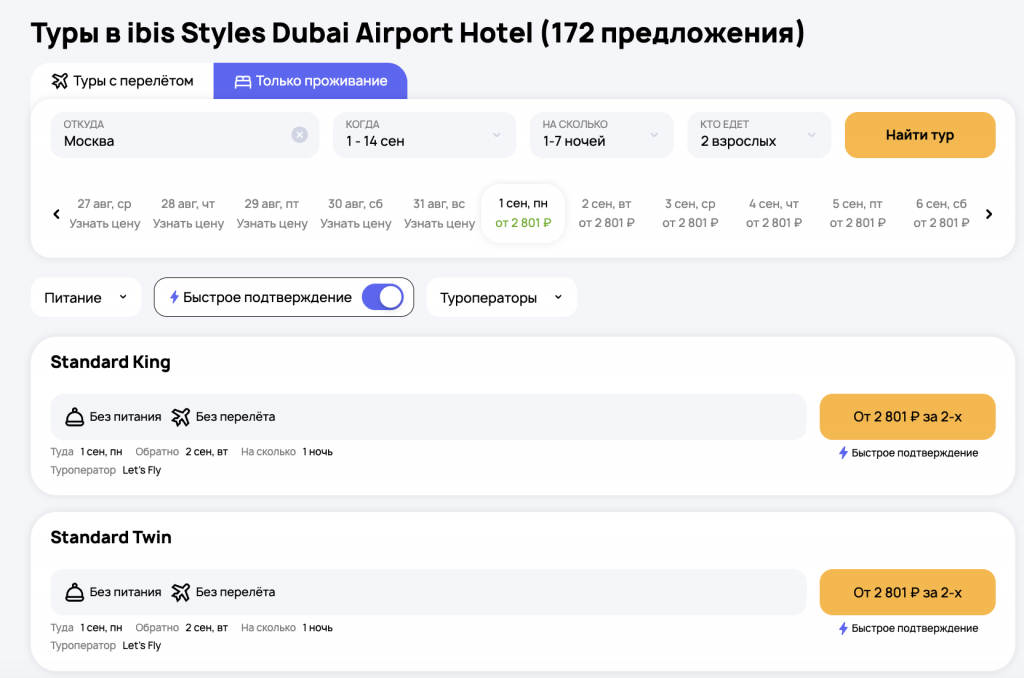Click the lightning icon beside Быстрое подтверждение filter

coord(174,297)
